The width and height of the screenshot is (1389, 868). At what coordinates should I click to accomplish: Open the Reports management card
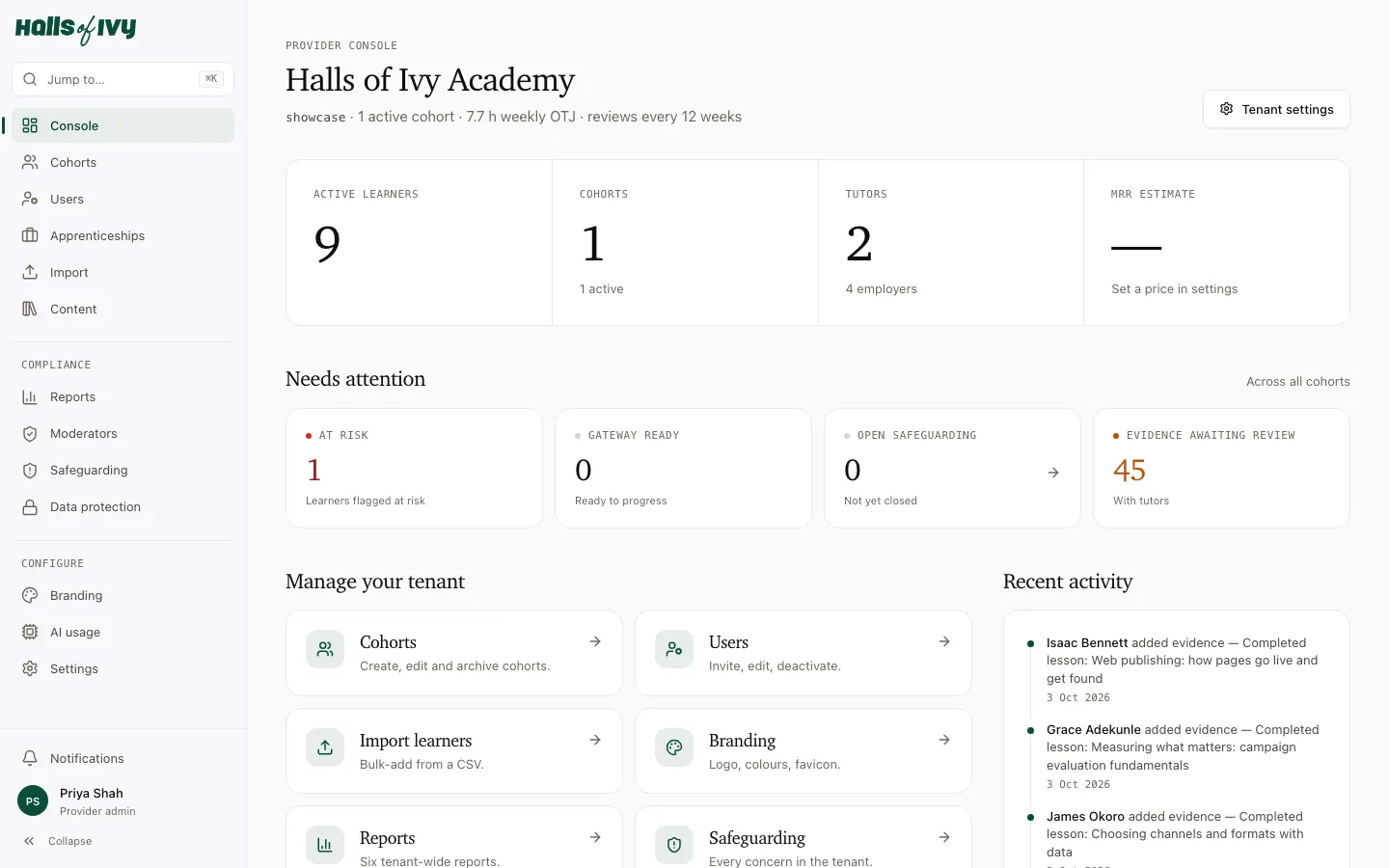[454, 837]
